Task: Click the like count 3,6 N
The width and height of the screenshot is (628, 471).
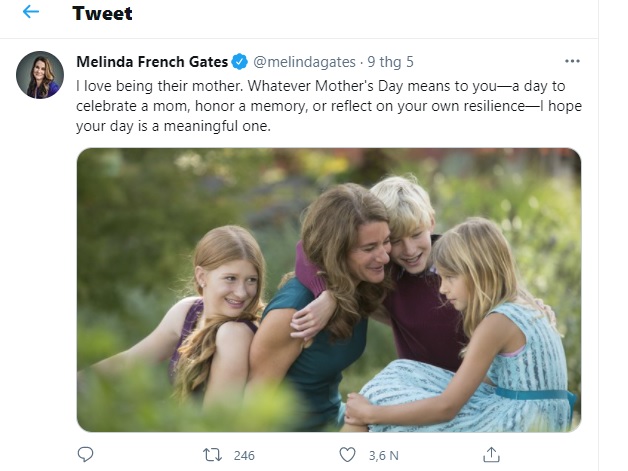Action: pyautogui.click(x=383, y=455)
